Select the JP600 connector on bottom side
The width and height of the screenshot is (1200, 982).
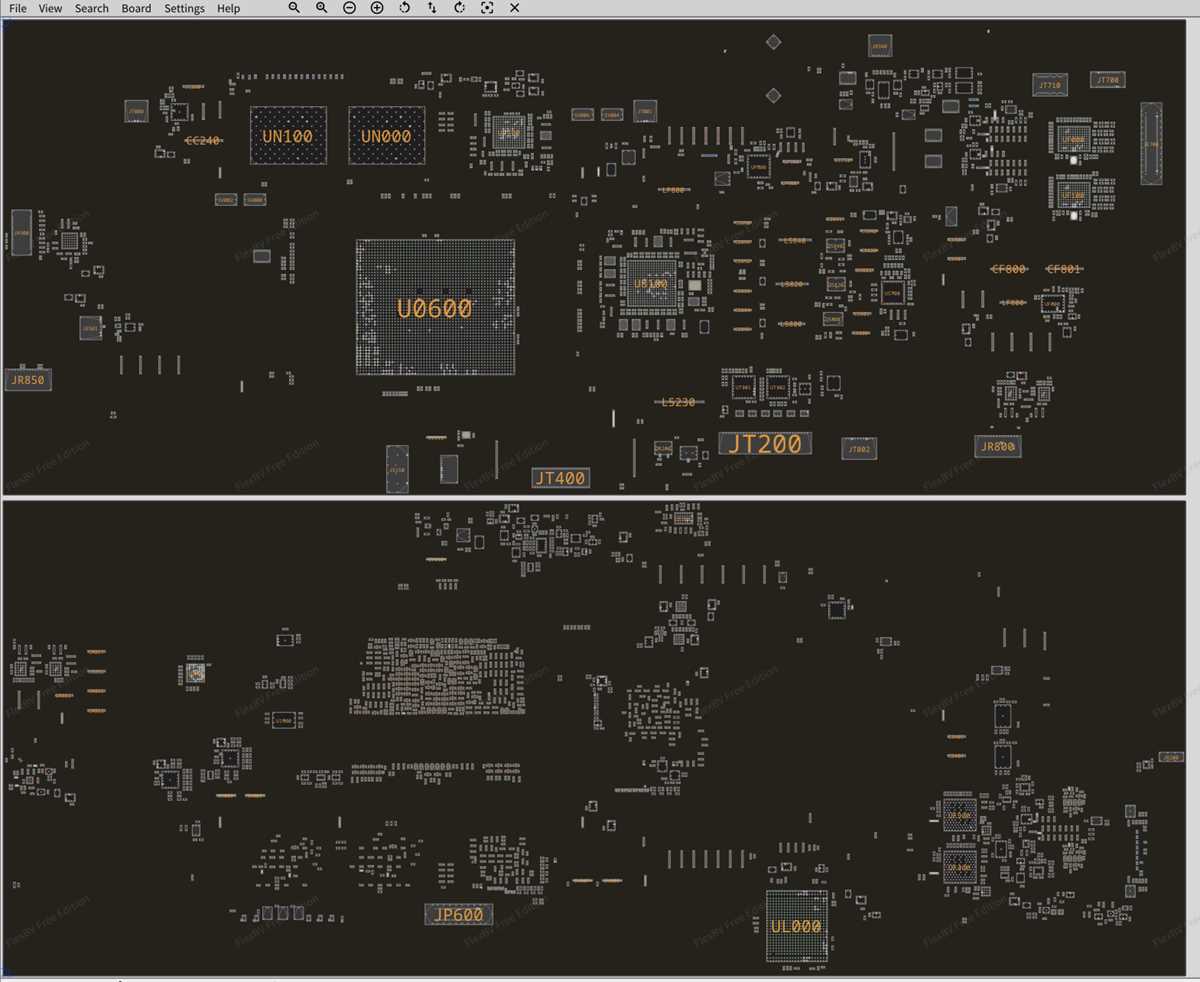click(459, 914)
